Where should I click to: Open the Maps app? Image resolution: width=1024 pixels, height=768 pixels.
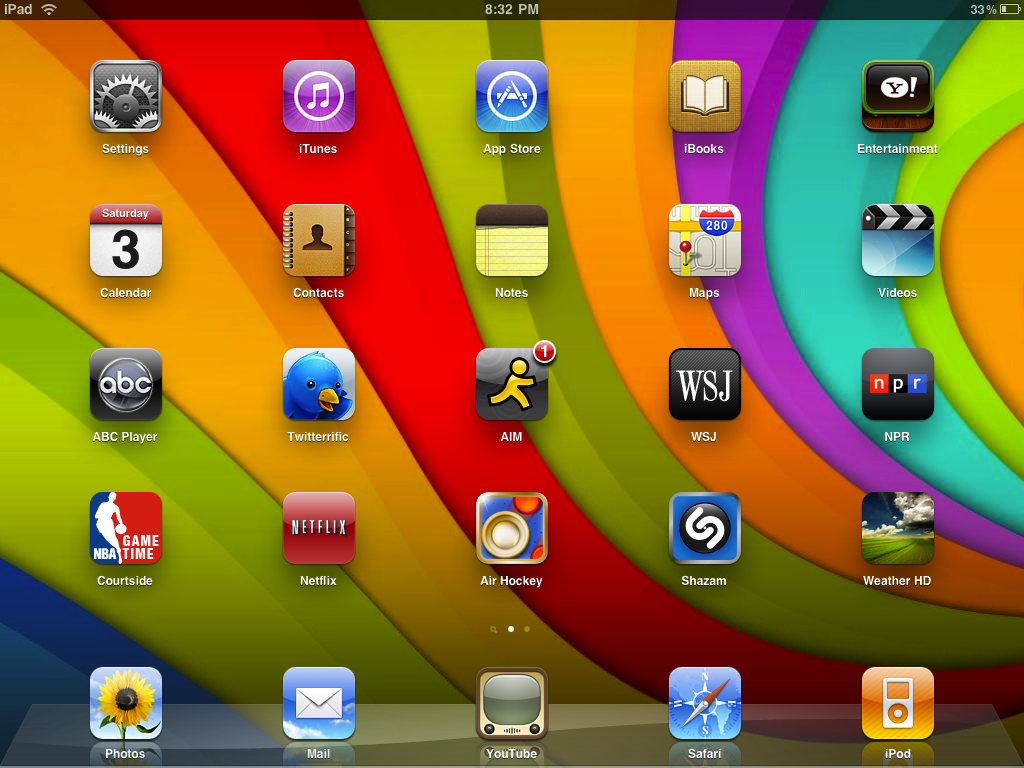click(x=705, y=240)
